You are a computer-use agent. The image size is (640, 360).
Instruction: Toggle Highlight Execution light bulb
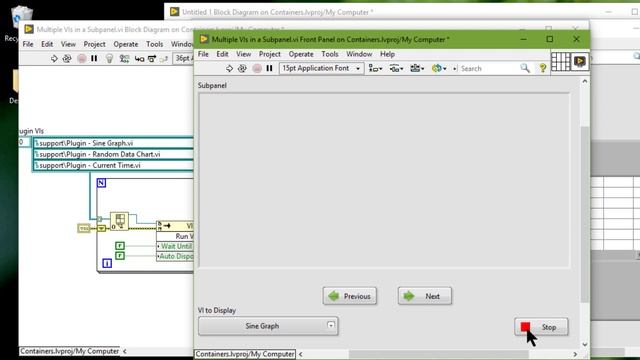[x=109, y=59]
